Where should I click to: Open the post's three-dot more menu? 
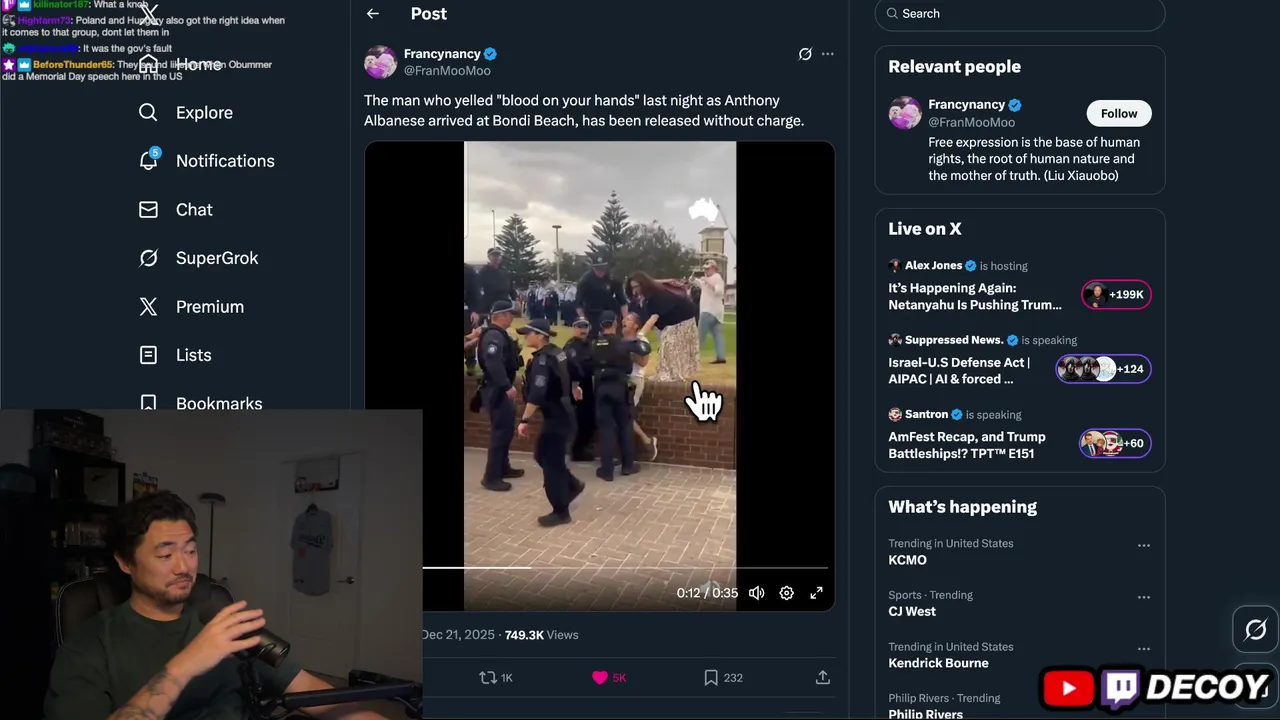pos(827,54)
